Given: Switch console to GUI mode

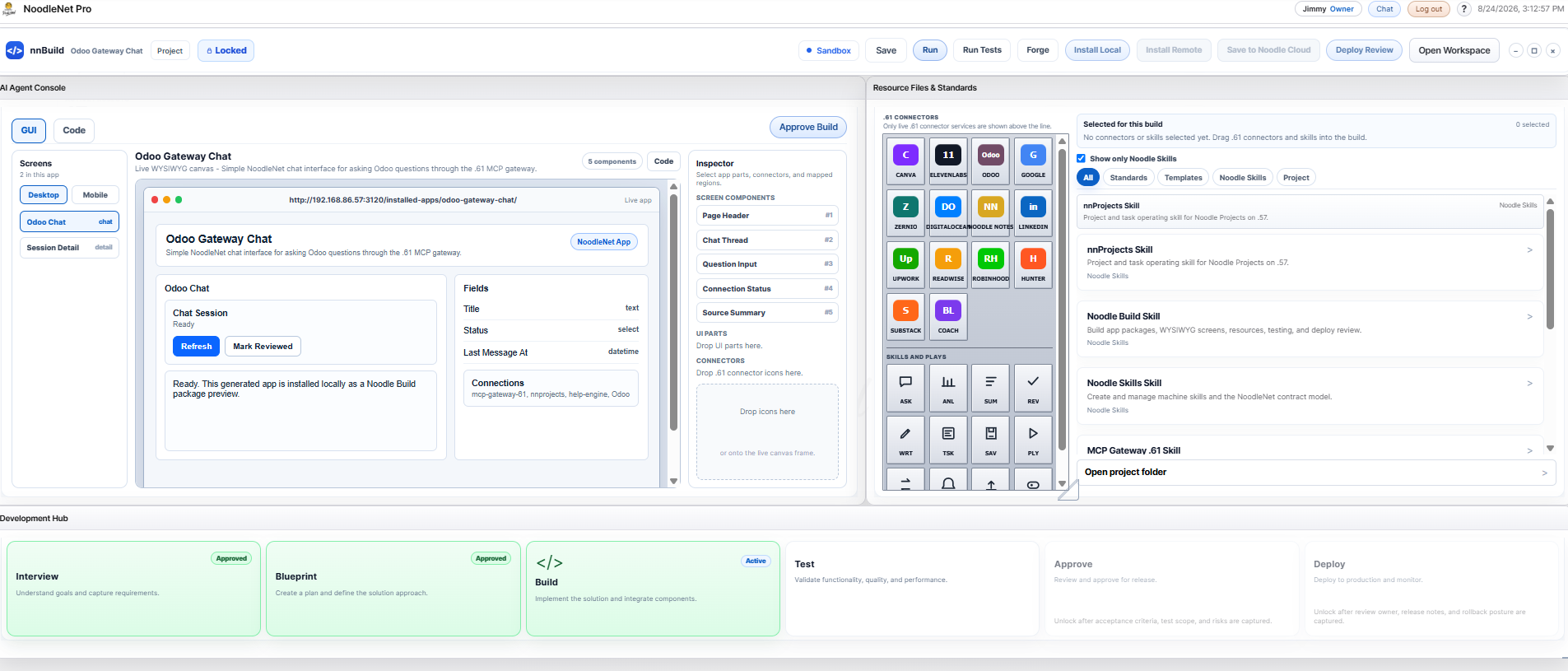Looking at the screenshot, I should pyautogui.click(x=29, y=130).
